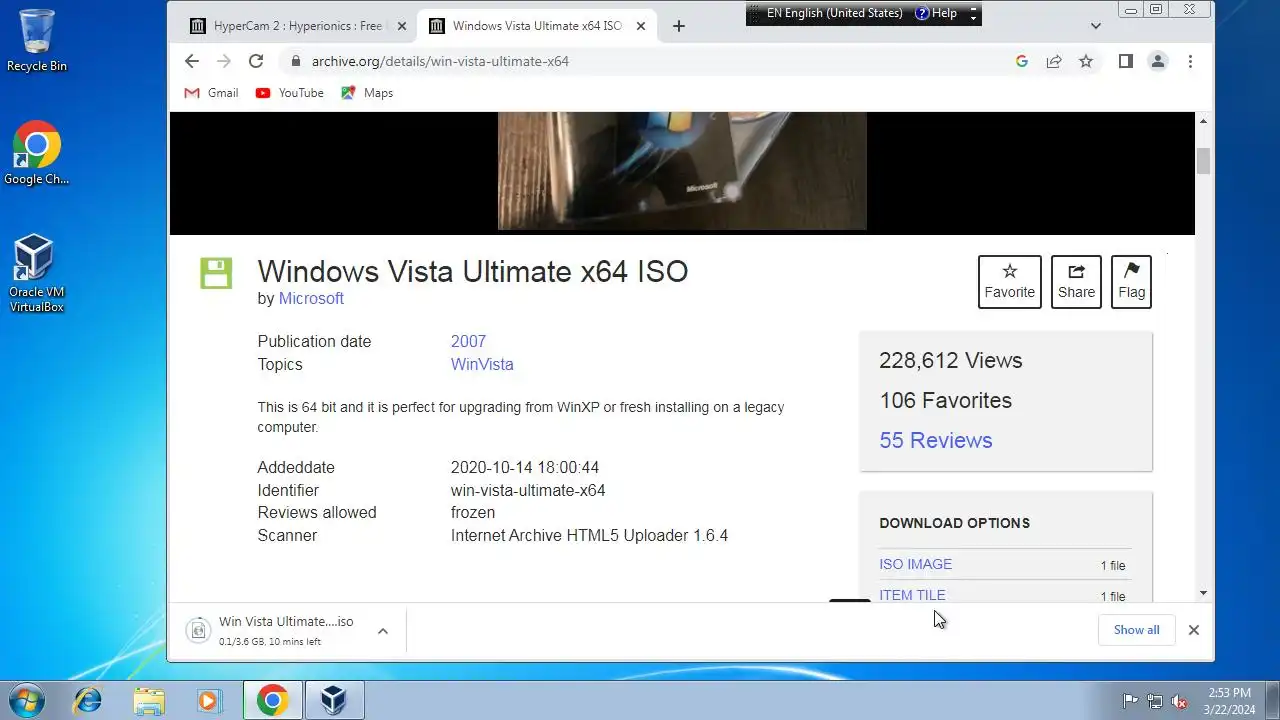Click the network tray icon

1155,701
